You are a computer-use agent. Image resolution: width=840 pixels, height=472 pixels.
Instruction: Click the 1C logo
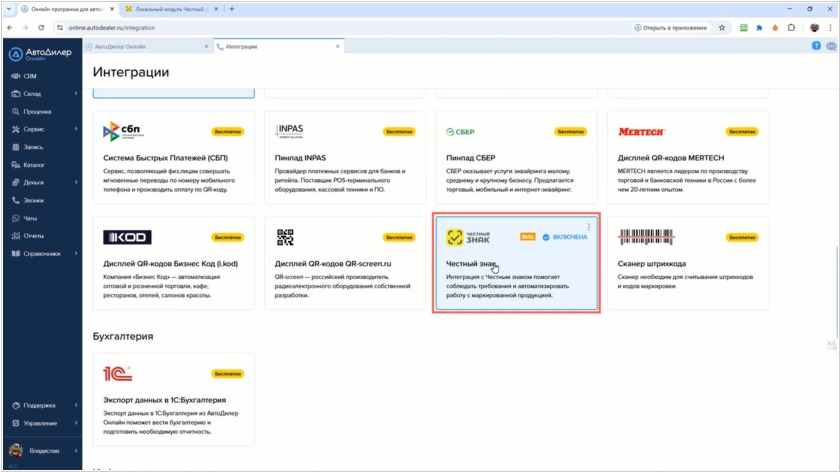[x=117, y=373]
